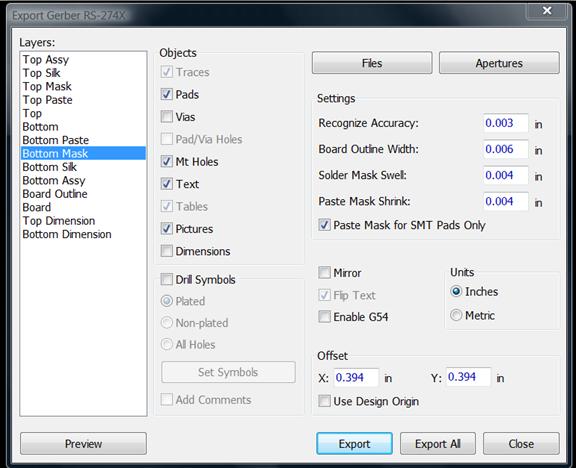
Task: Open the Files button
Action: point(372,63)
